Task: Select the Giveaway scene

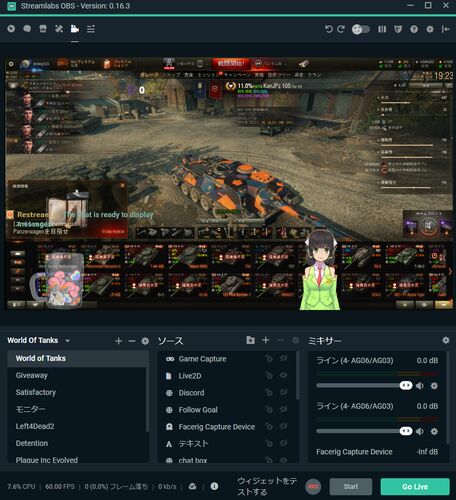Action: [x=77, y=375]
